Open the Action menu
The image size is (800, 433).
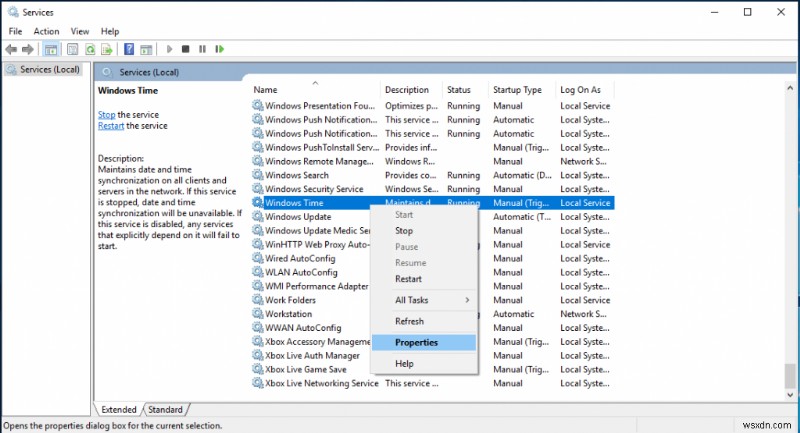(x=46, y=31)
